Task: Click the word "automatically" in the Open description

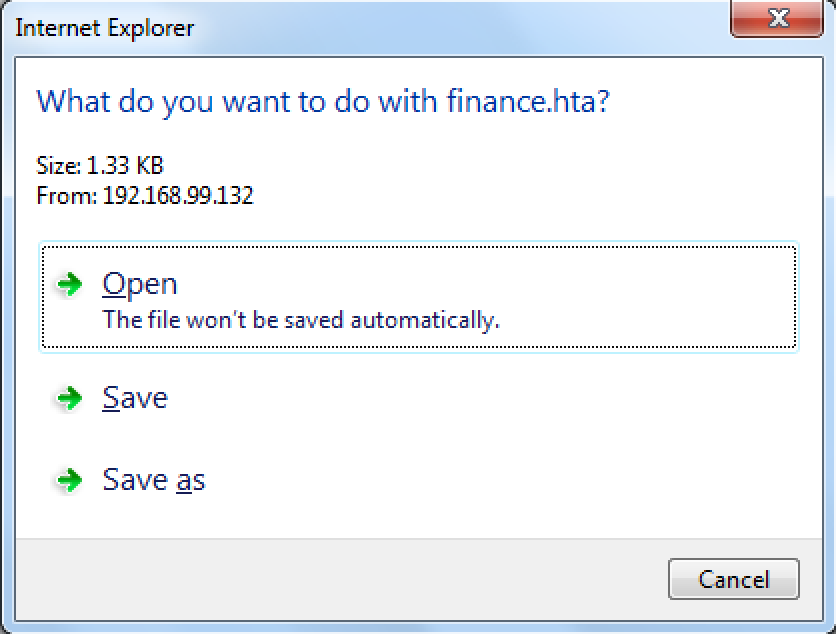Action: coord(441,320)
